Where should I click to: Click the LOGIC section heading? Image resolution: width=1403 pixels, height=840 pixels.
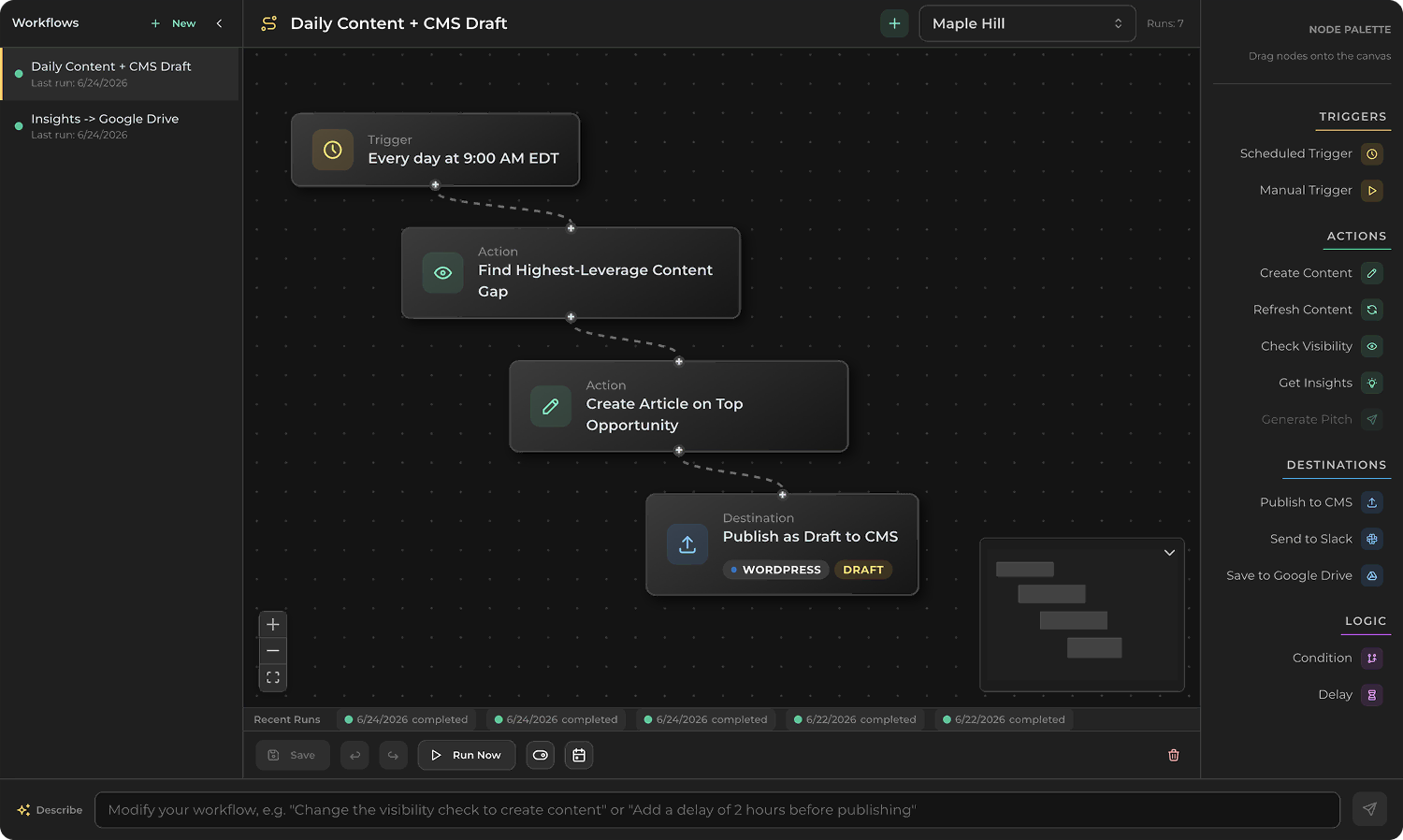(x=1366, y=621)
